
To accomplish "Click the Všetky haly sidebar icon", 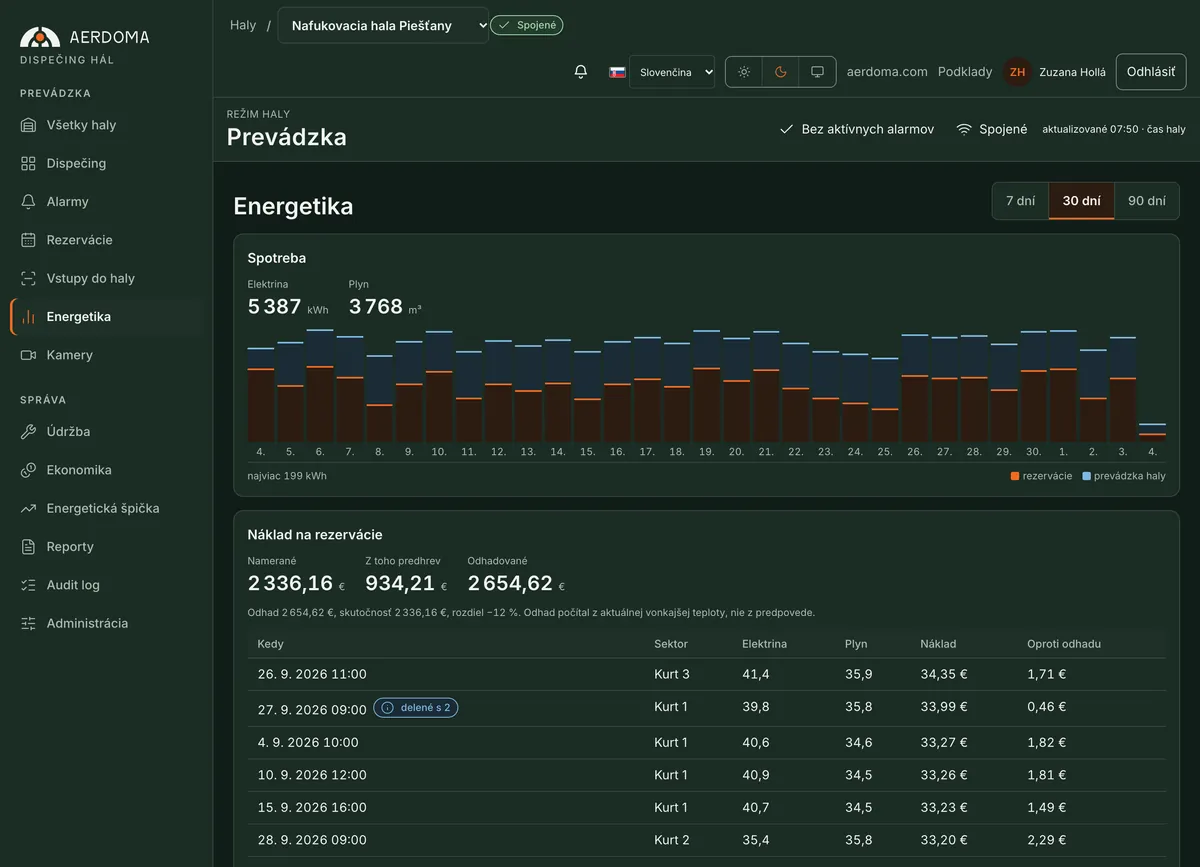I will 28,125.
